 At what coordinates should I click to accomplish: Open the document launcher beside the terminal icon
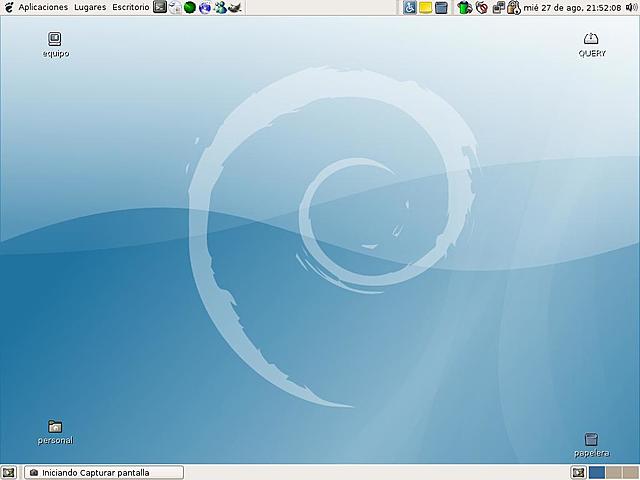[175, 7]
